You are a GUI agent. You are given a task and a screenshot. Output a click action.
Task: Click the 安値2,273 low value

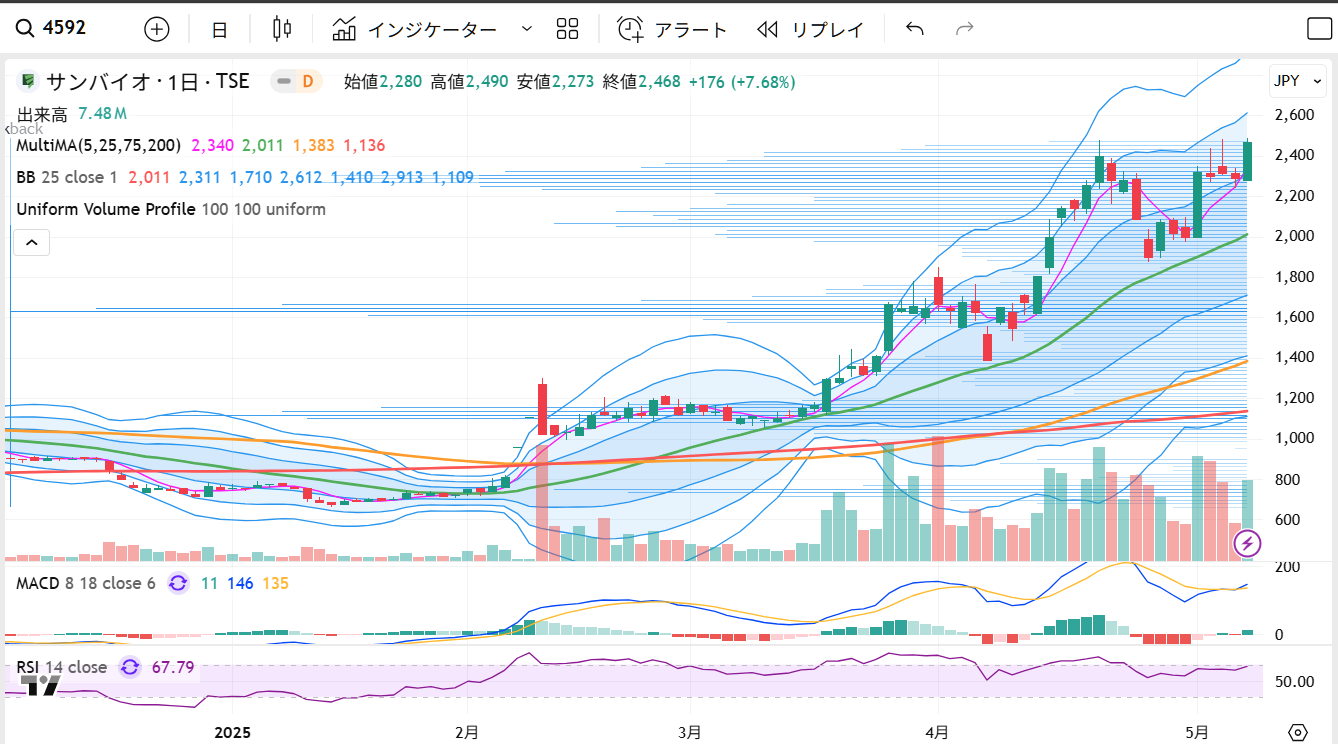pyautogui.click(x=556, y=81)
